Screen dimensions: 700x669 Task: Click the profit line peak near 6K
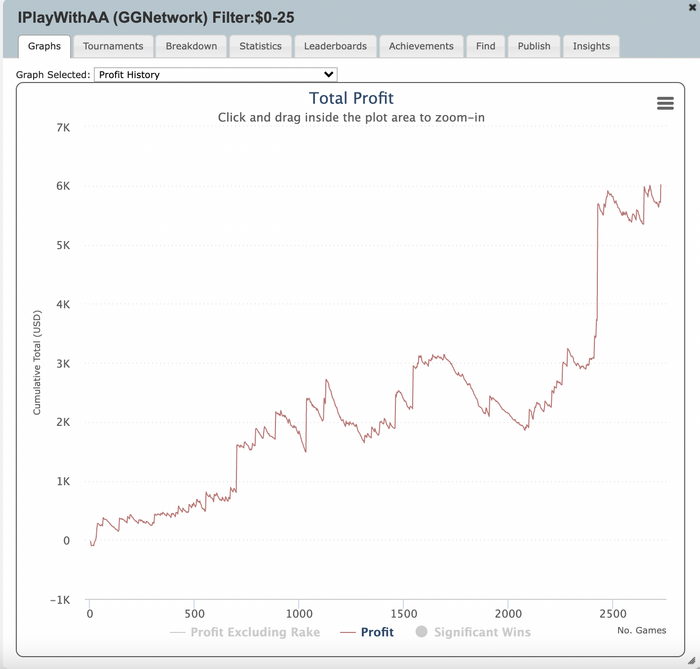pos(661,185)
